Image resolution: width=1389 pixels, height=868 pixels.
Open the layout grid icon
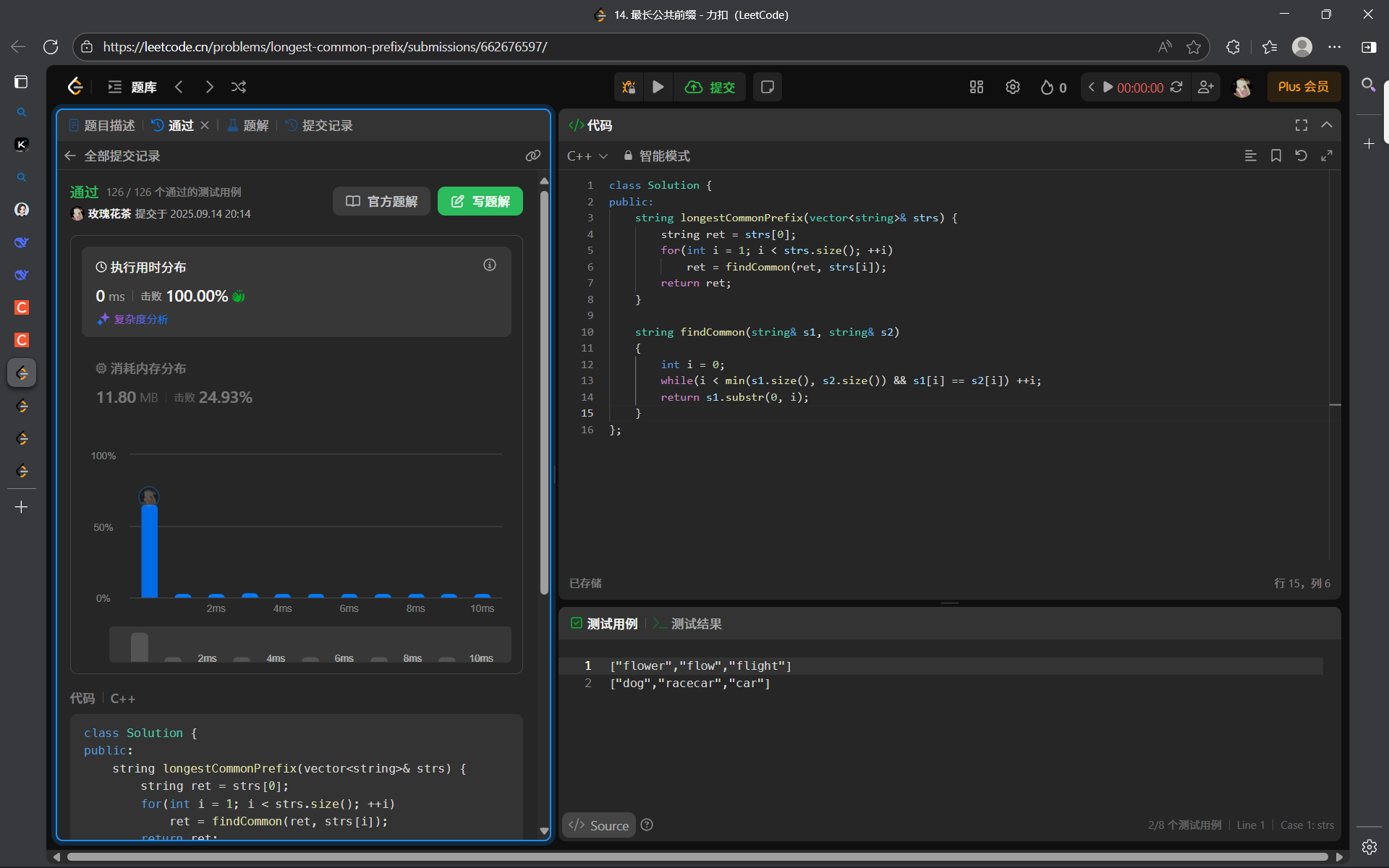977,87
